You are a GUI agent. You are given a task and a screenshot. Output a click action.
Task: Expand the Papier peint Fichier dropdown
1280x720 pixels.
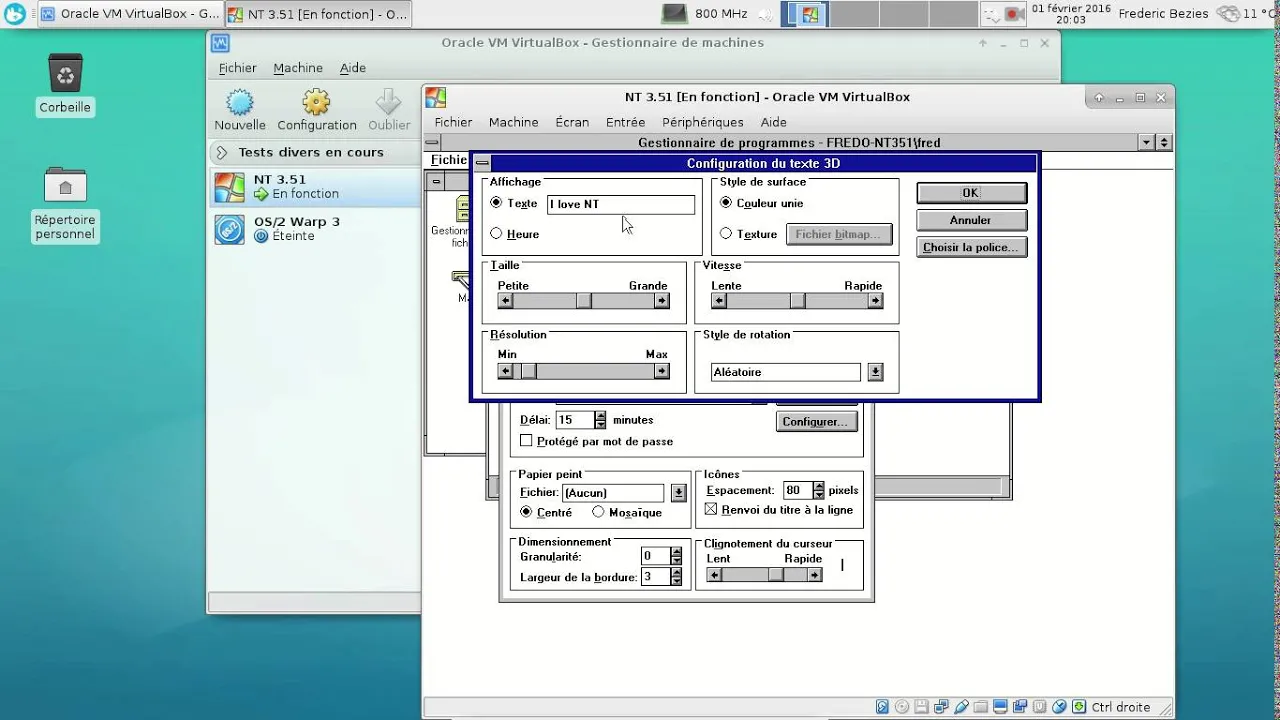[679, 493]
